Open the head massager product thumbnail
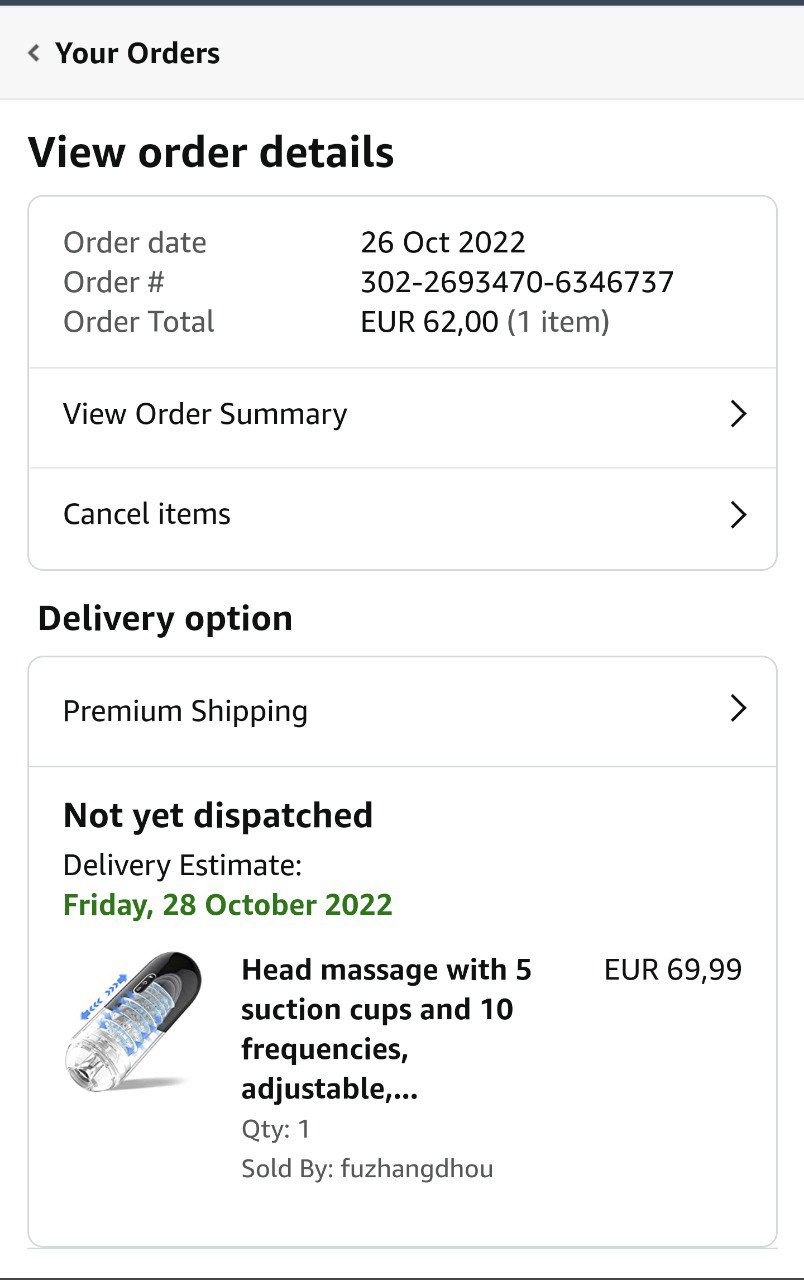 pos(132,1021)
